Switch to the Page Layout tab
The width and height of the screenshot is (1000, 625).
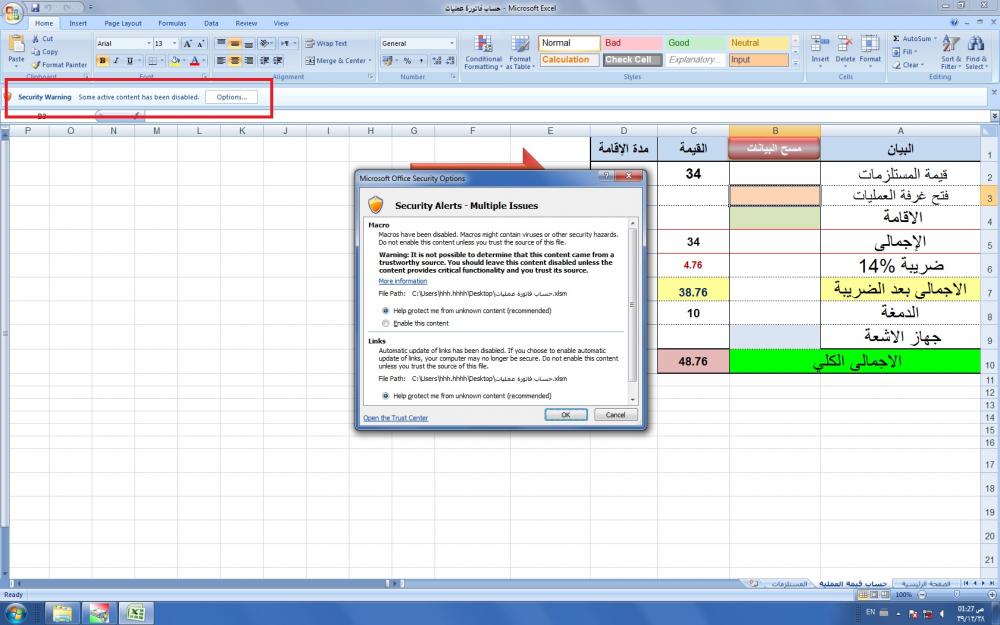(x=122, y=23)
